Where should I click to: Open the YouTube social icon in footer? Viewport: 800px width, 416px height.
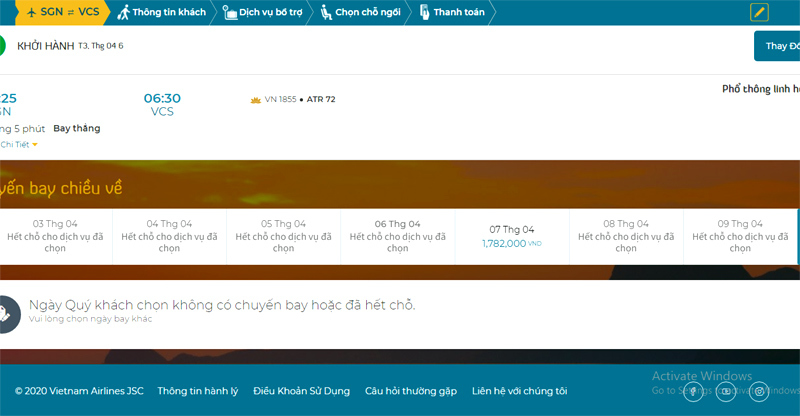tap(726, 391)
